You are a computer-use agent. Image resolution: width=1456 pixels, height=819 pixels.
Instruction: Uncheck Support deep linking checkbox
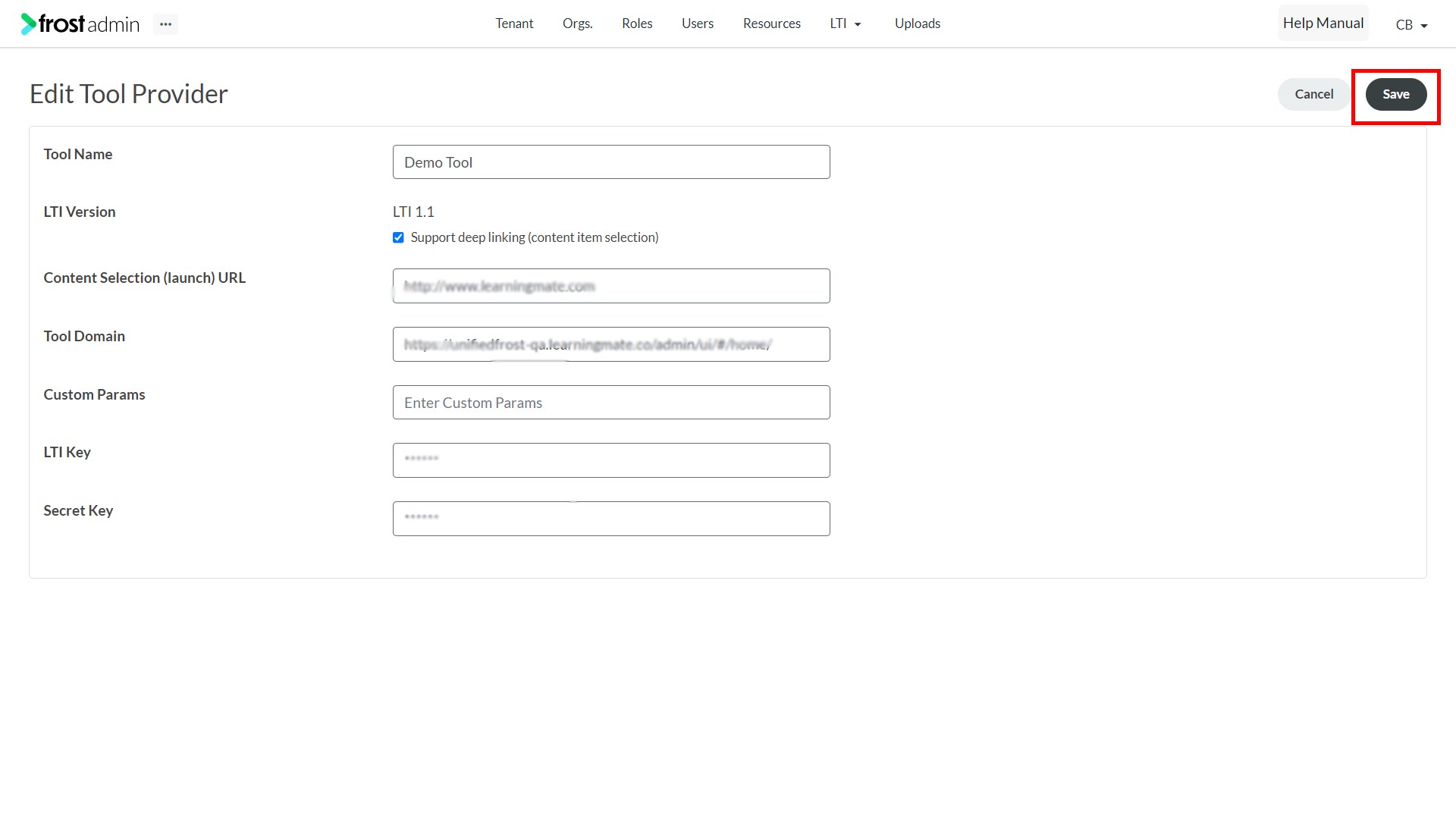pyautogui.click(x=398, y=237)
